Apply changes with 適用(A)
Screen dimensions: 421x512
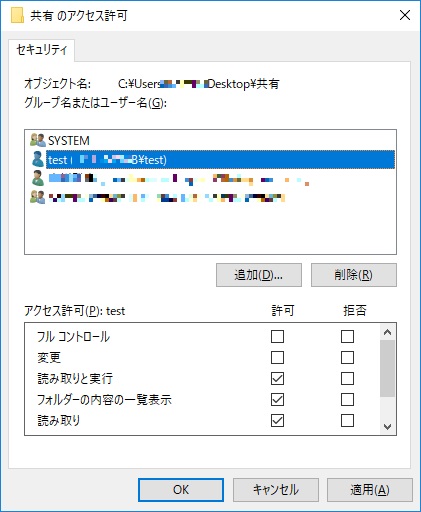tap(370, 490)
